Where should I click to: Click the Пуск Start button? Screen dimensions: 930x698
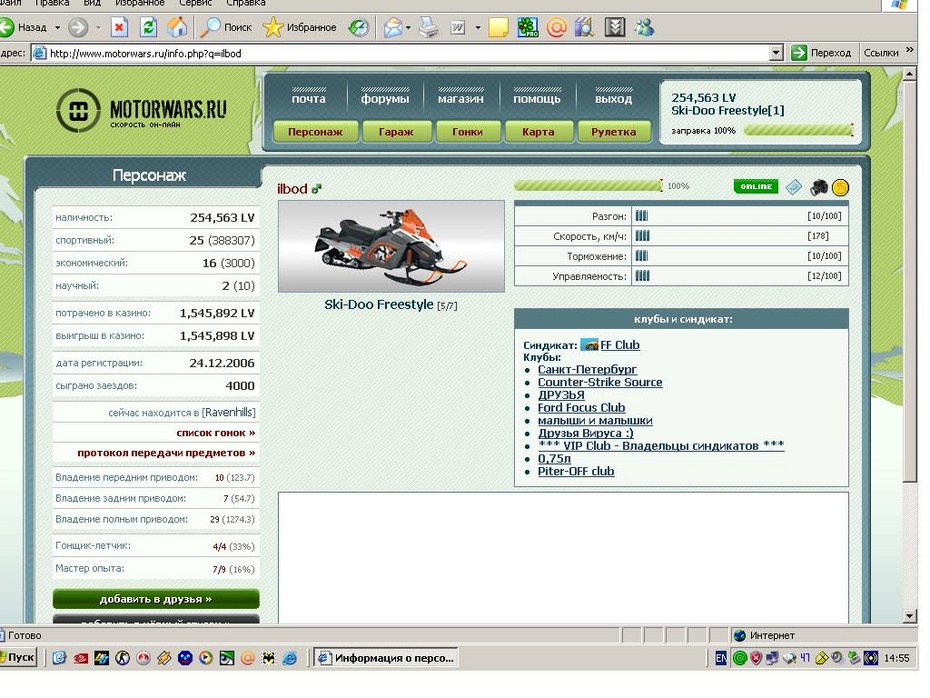click(x=19, y=658)
